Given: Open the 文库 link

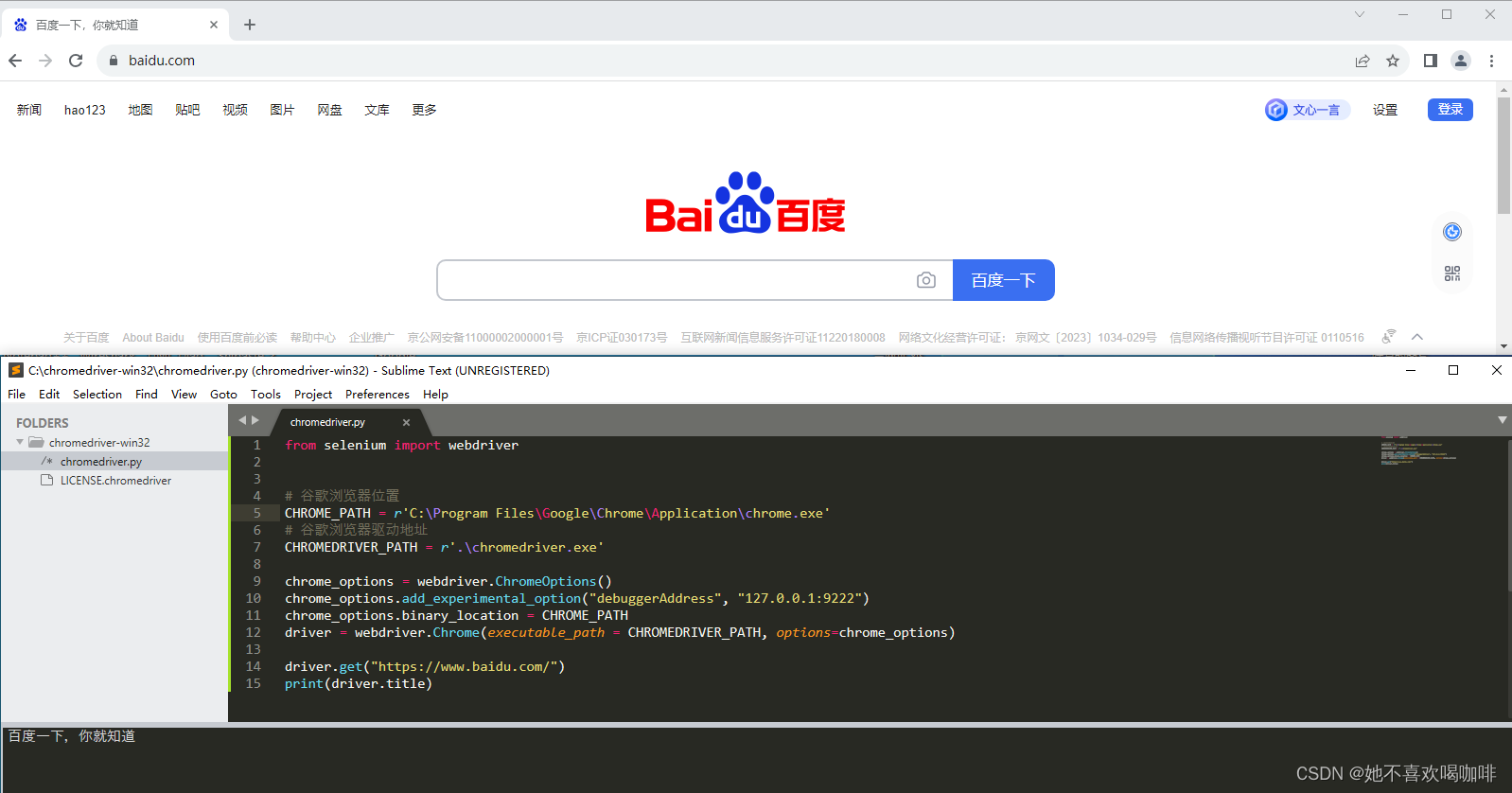Looking at the screenshot, I should (x=377, y=110).
